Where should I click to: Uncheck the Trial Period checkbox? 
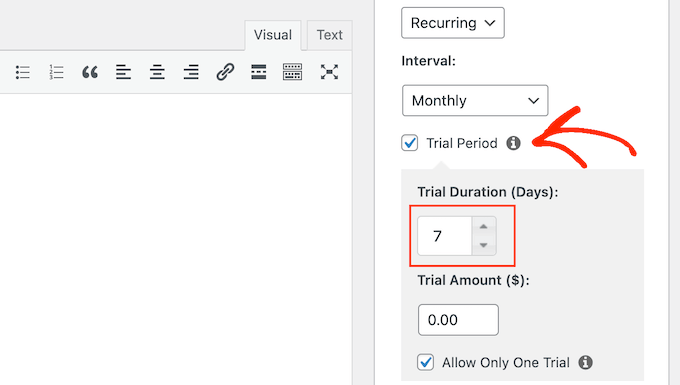tap(409, 143)
